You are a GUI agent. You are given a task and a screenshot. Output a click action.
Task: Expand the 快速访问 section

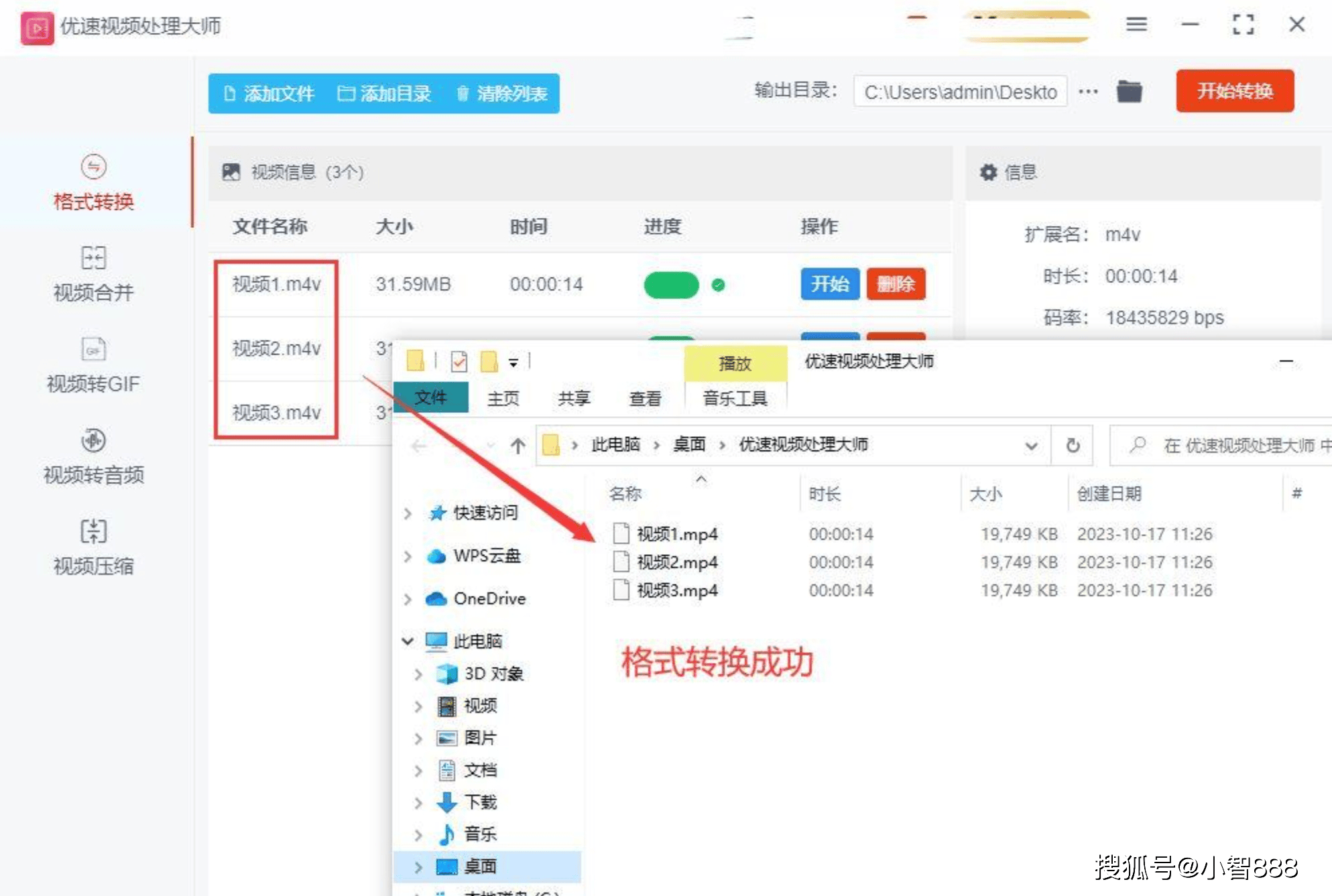pyautogui.click(x=408, y=513)
